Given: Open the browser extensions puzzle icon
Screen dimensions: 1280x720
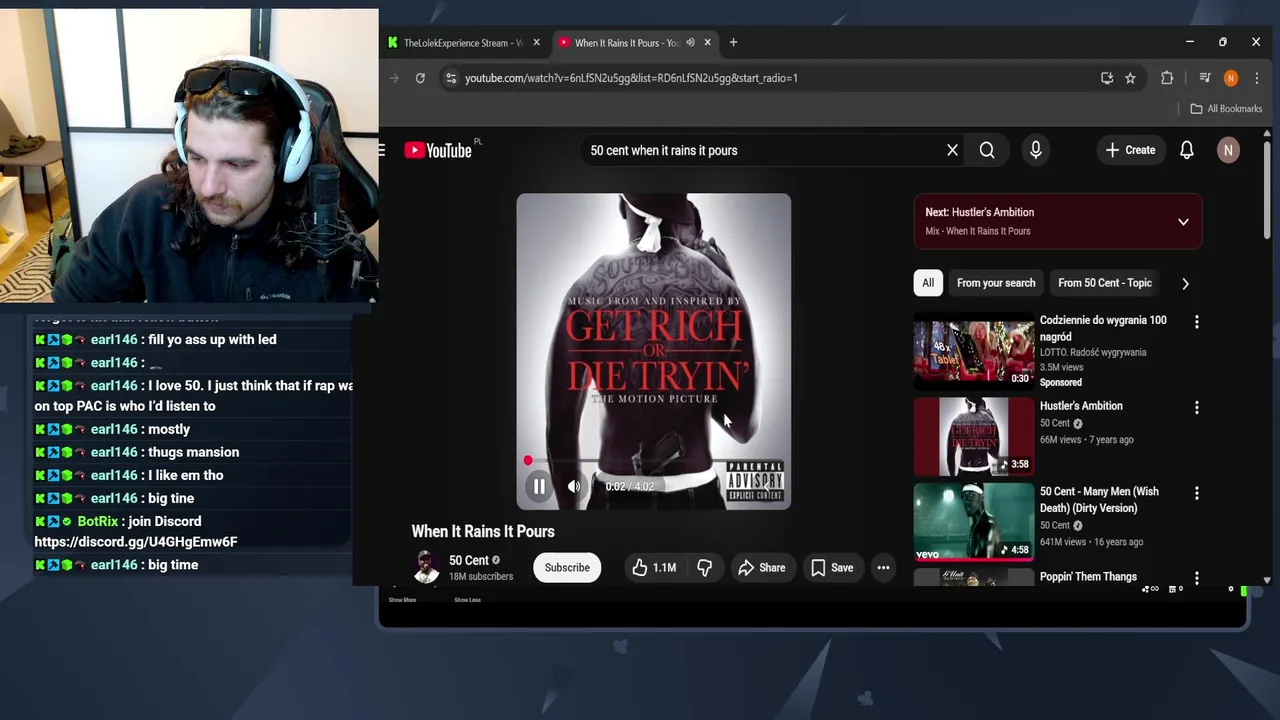Looking at the screenshot, I should [1167, 78].
